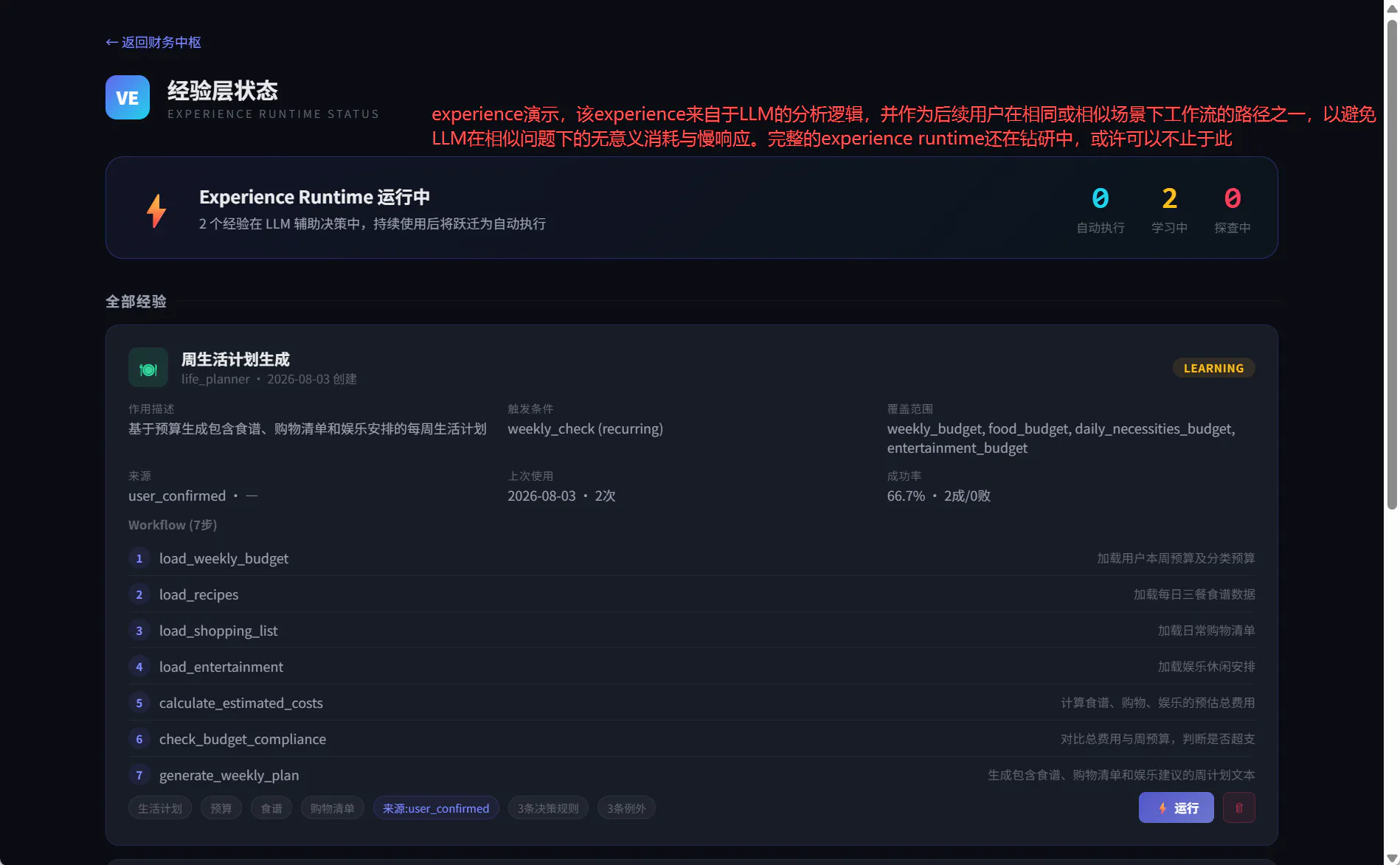Select workflow step generate_weekly_plan

pyautogui.click(x=692, y=775)
